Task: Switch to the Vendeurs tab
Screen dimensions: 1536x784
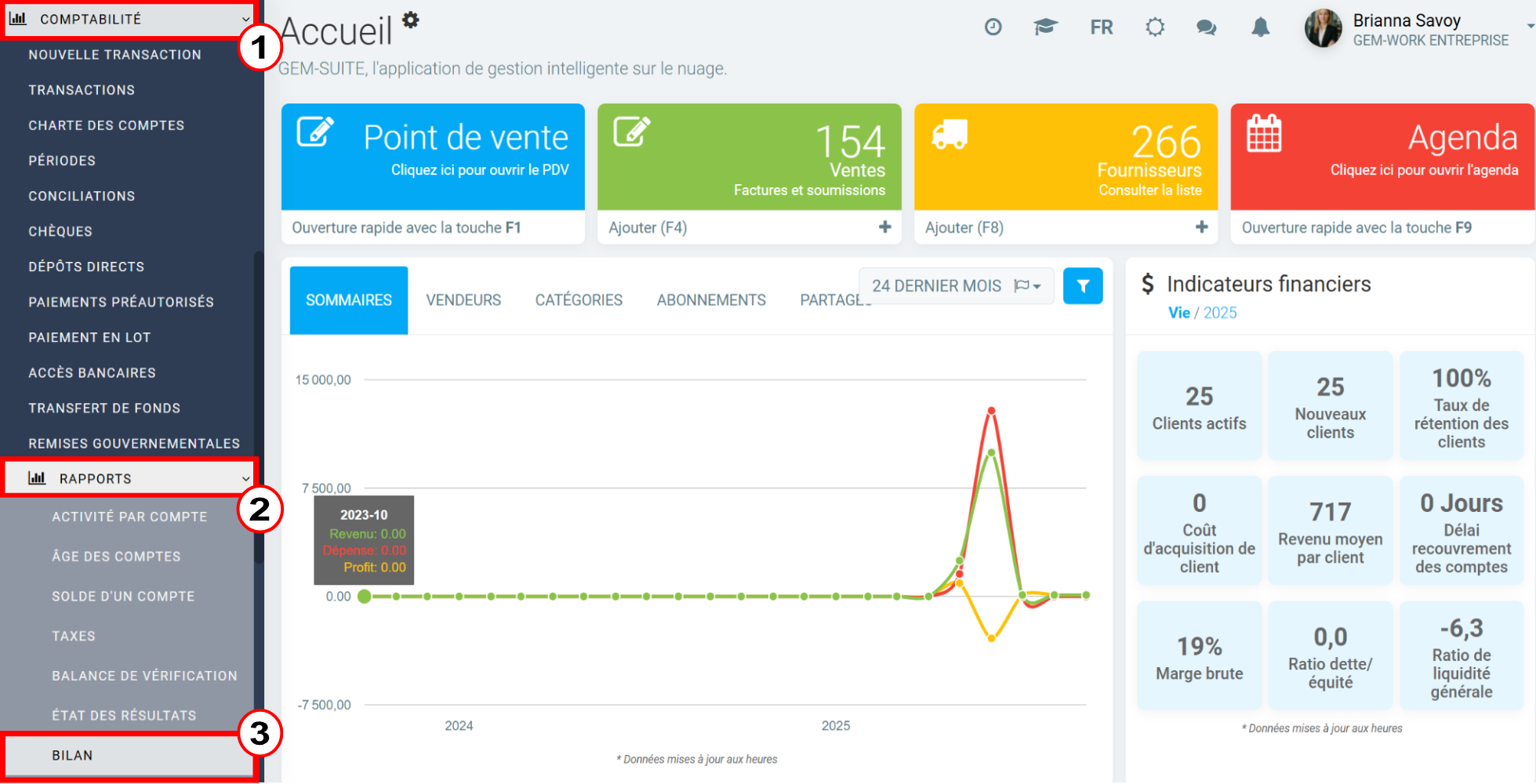Action: (x=463, y=300)
